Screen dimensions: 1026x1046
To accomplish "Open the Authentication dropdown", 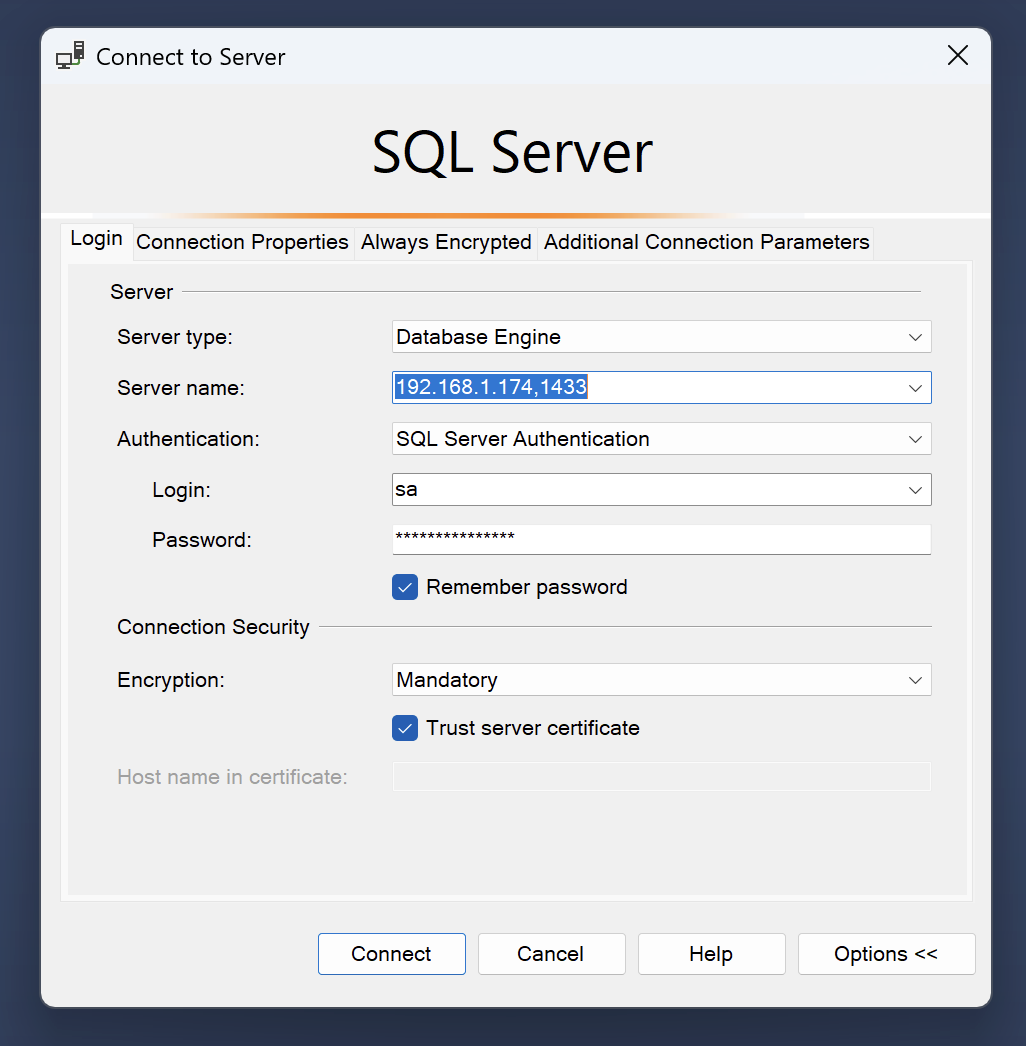I will coord(661,439).
